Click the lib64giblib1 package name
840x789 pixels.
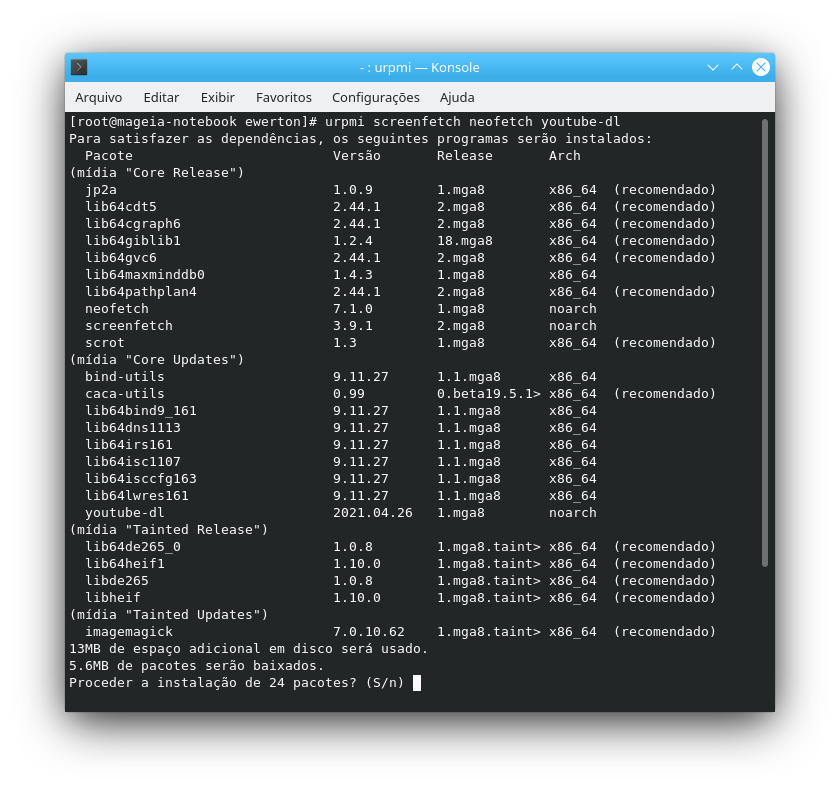132,241
